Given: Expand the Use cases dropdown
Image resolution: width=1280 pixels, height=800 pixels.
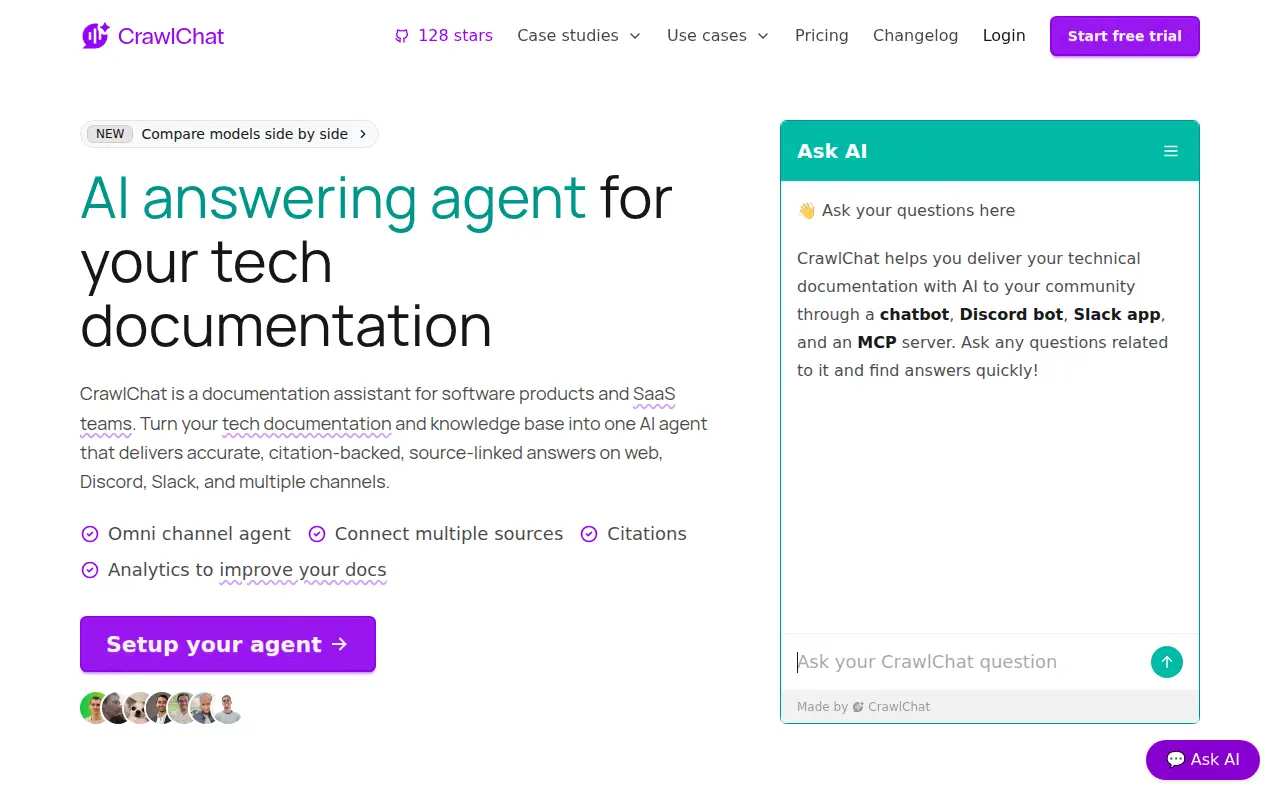Looking at the screenshot, I should click(718, 36).
